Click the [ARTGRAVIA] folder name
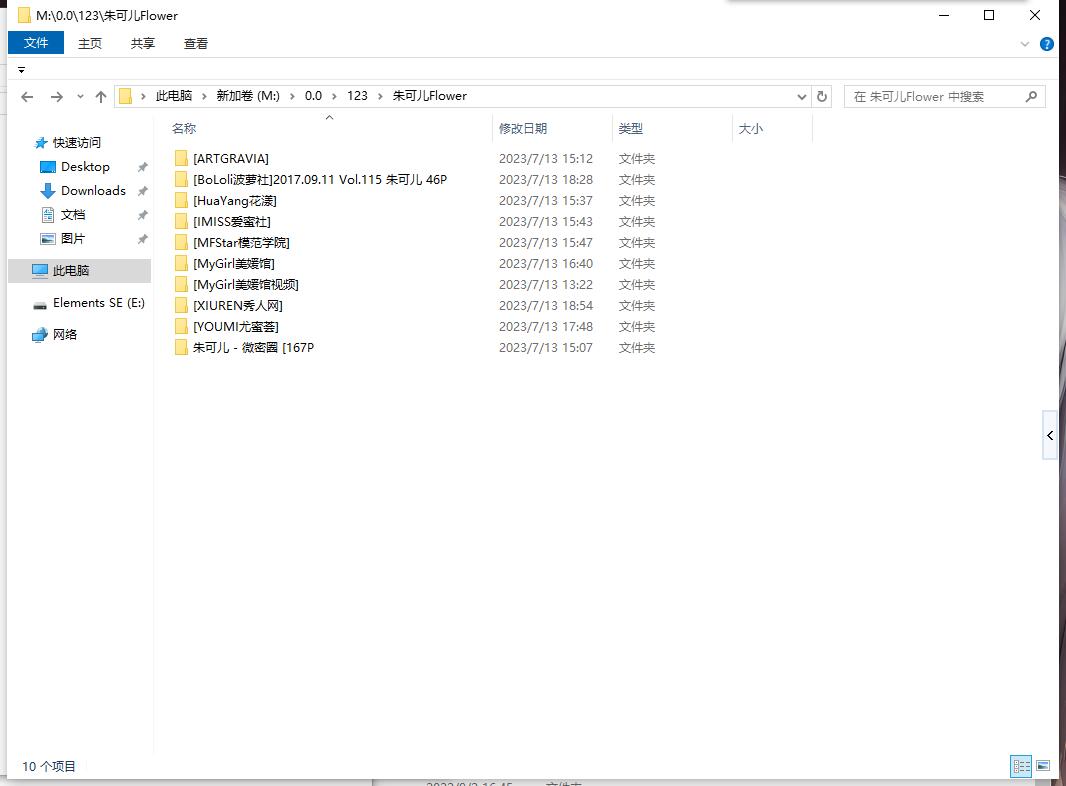 click(x=231, y=158)
